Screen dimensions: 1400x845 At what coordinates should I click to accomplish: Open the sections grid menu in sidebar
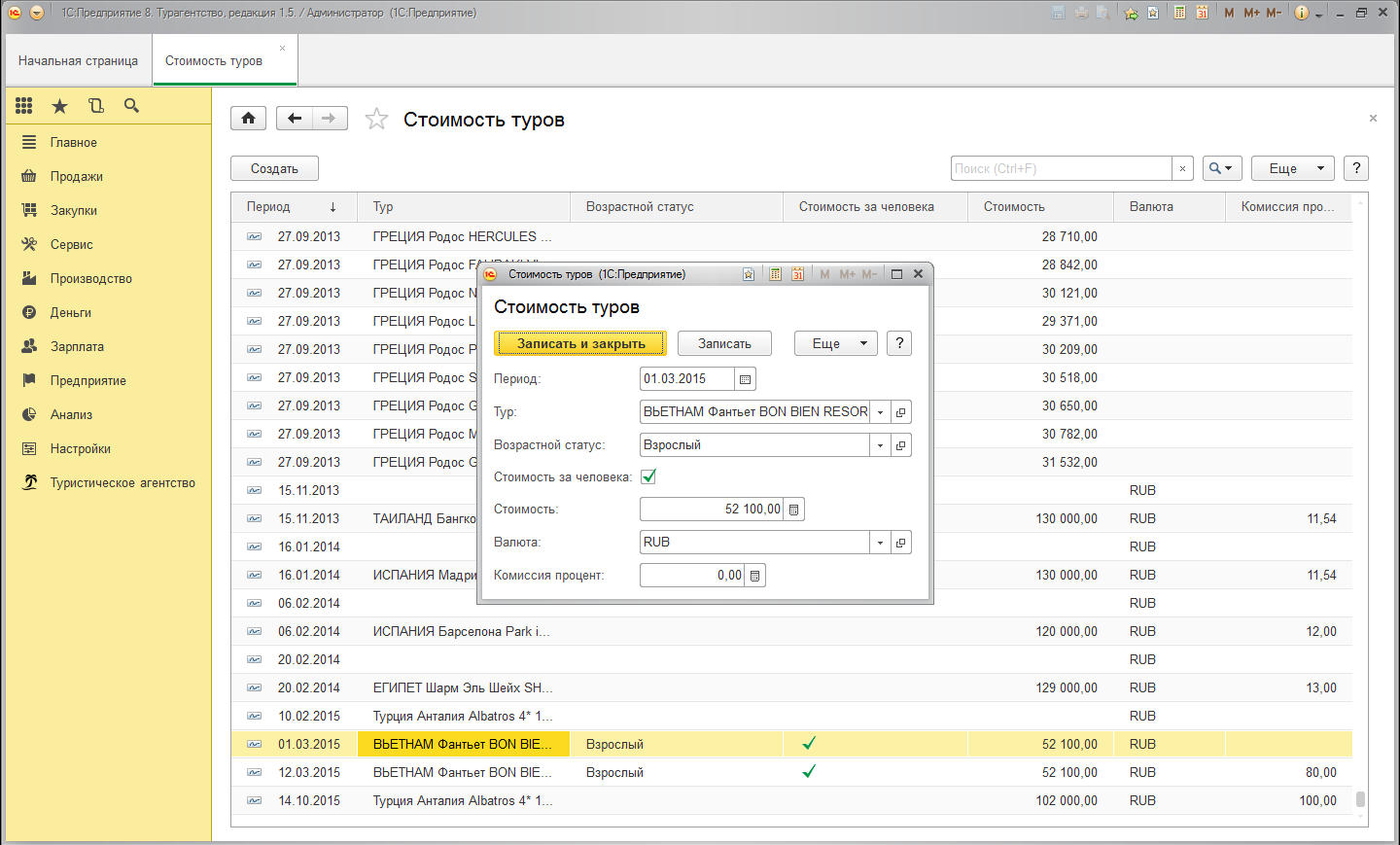pos(24,106)
